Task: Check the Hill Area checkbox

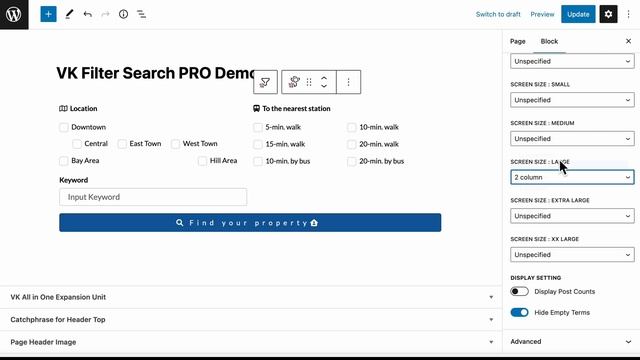Action: click(202, 161)
